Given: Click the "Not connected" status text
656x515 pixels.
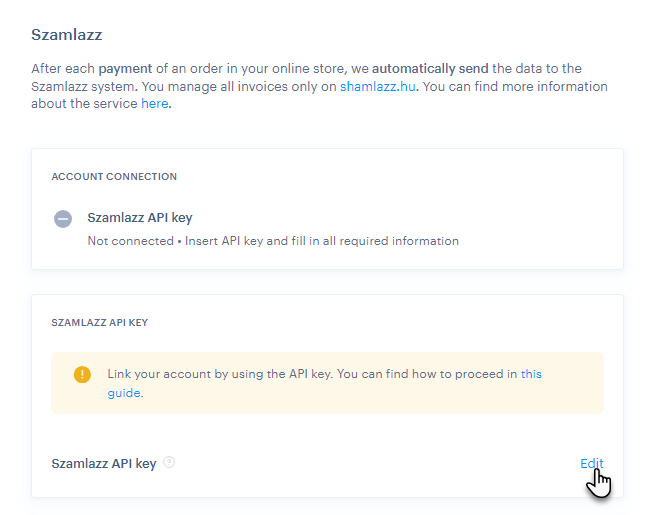Looking at the screenshot, I should pyautogui.click(x=131, y=241).
